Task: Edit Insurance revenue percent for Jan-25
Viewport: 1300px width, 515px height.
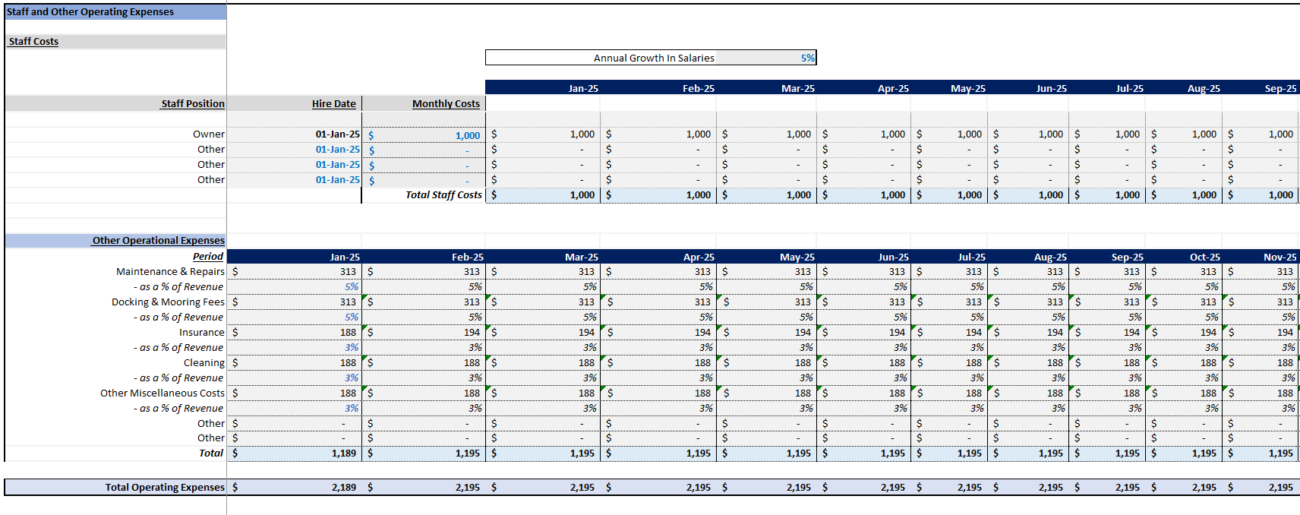Action: [x=294, y=347]
